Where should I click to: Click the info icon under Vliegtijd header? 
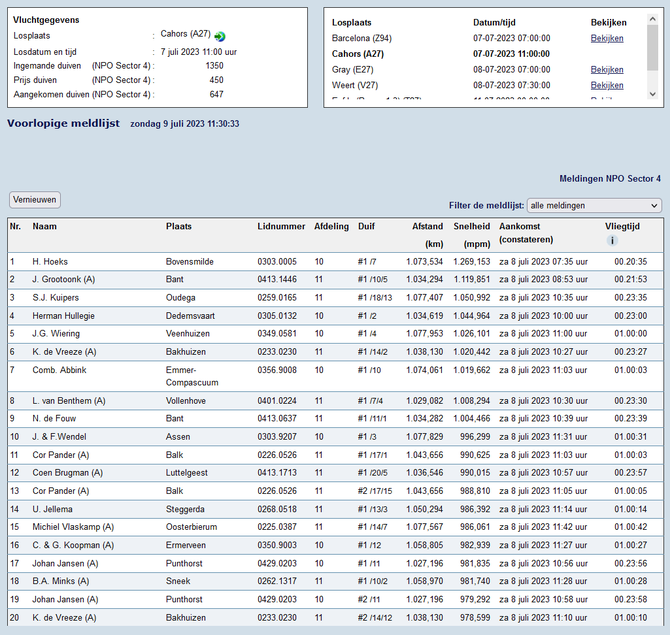[x=612, y=241]
